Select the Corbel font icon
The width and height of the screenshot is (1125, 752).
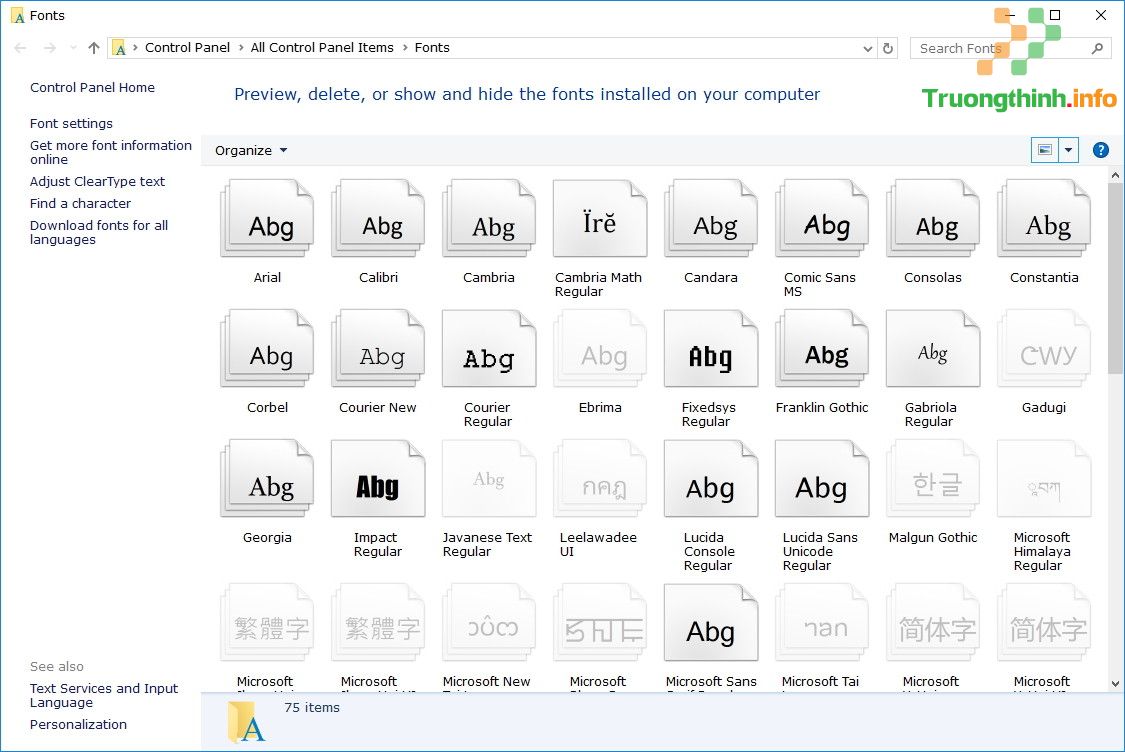click(267, 349)
